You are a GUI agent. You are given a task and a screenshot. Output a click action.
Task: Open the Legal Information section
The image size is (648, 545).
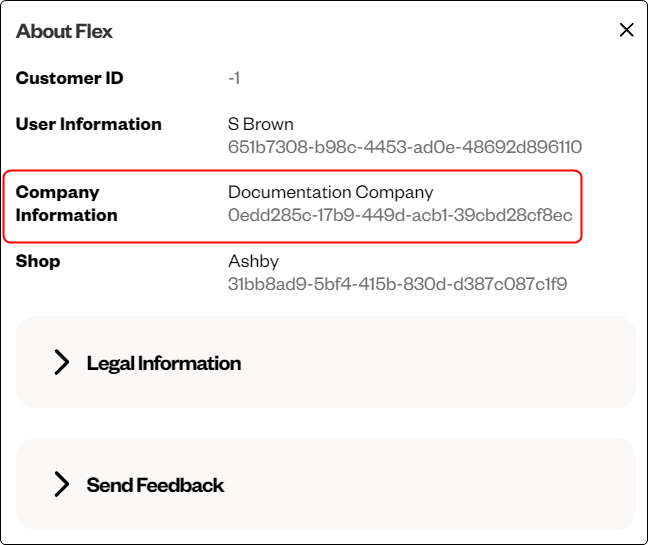point(164,363)
